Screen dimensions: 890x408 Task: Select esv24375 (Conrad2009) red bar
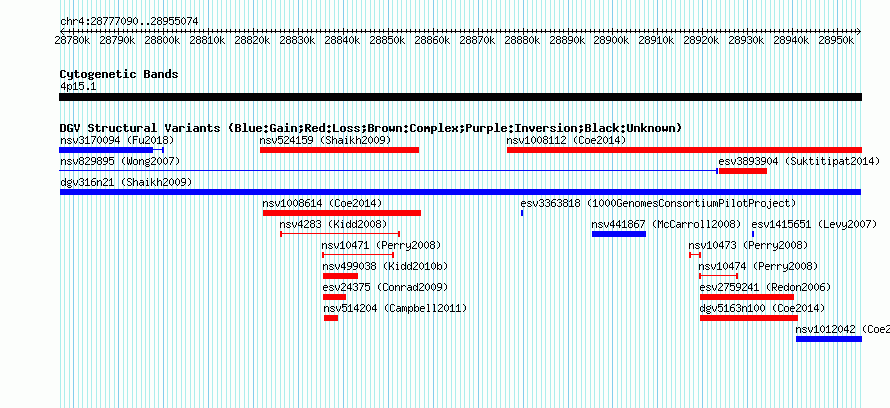[x=334, y=297]
